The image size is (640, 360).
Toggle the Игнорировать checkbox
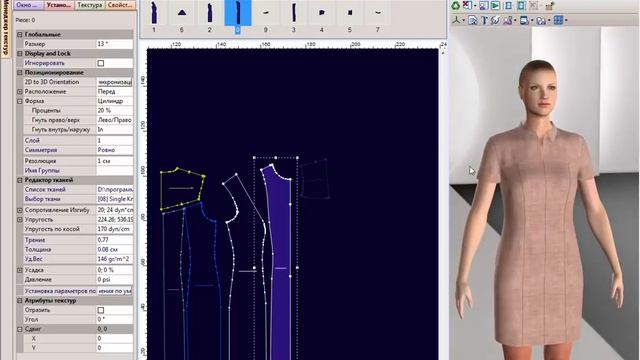pos(101,63)
